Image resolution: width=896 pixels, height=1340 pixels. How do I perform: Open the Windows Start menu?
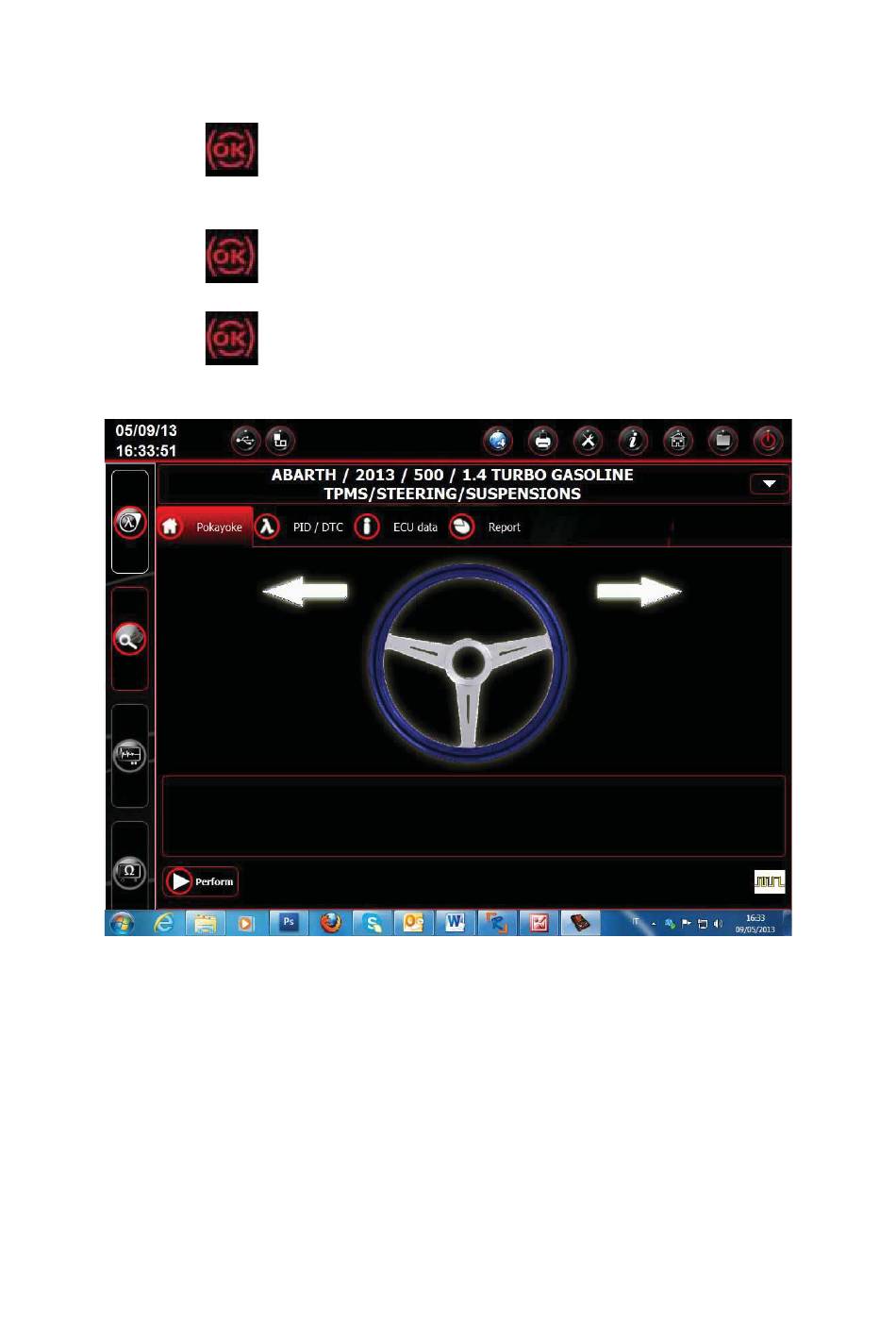point(122,924)
